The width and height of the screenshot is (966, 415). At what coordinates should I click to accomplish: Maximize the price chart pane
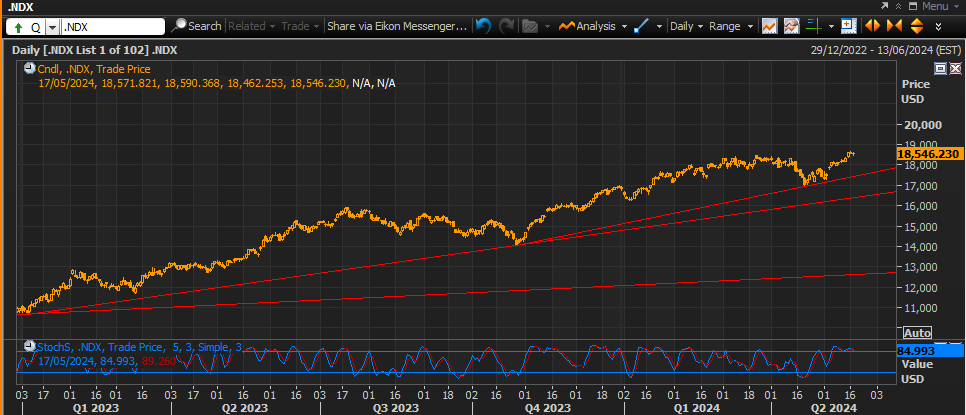point(941,68)
